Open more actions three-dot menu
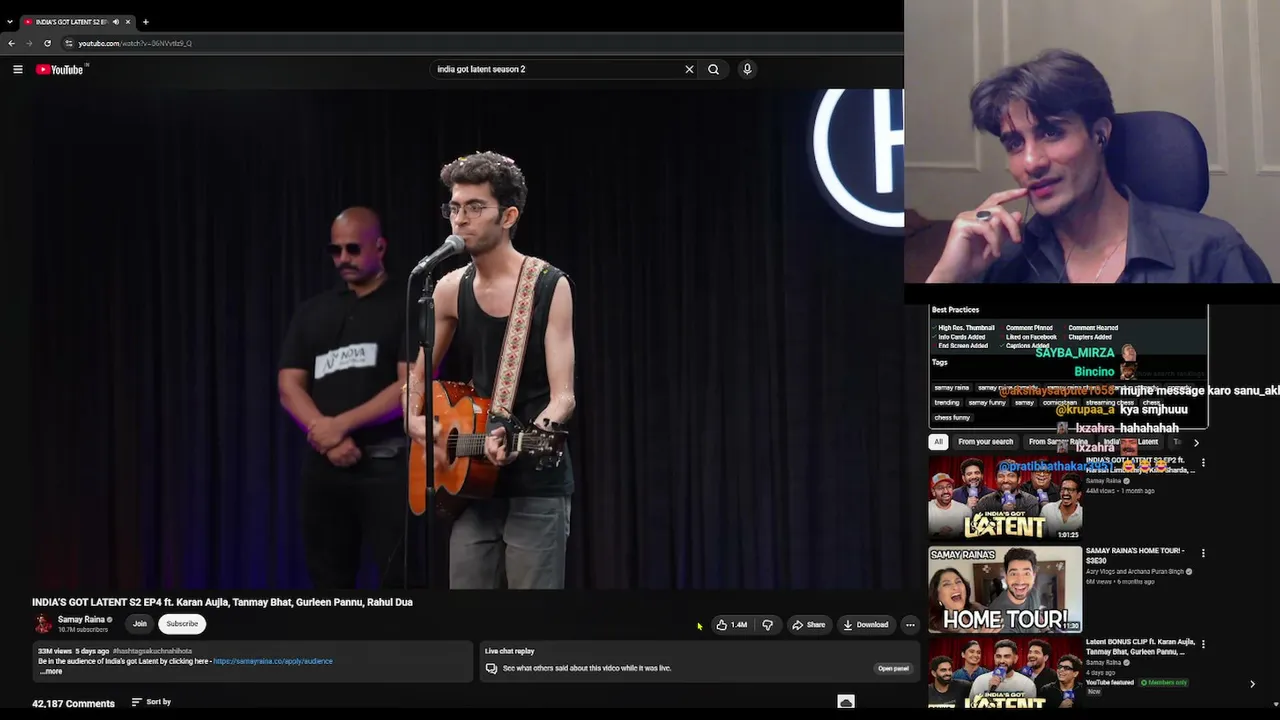 [910, 625]
